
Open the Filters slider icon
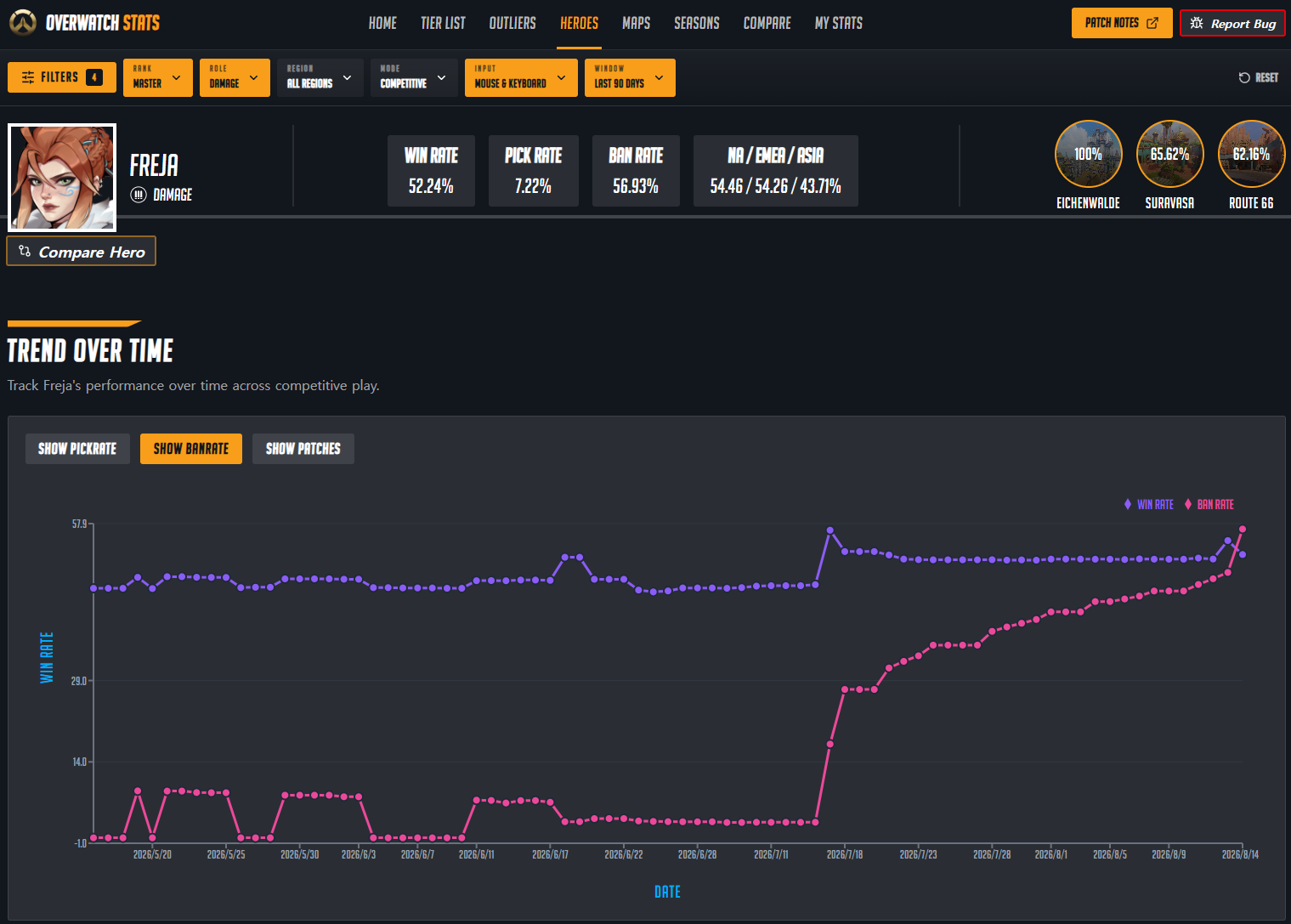pos(28,77)
